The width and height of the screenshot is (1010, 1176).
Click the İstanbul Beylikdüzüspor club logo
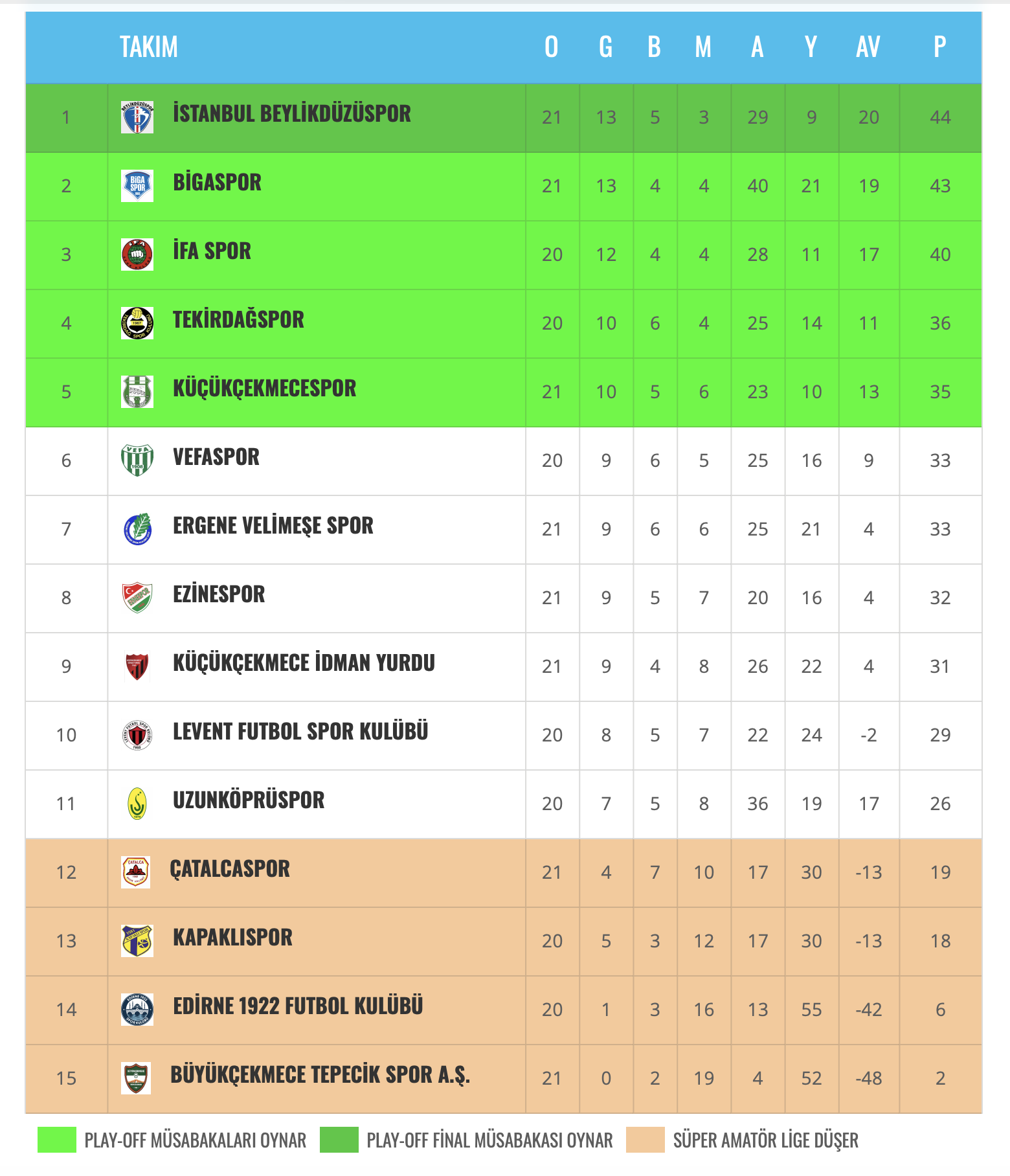[137, 117]
